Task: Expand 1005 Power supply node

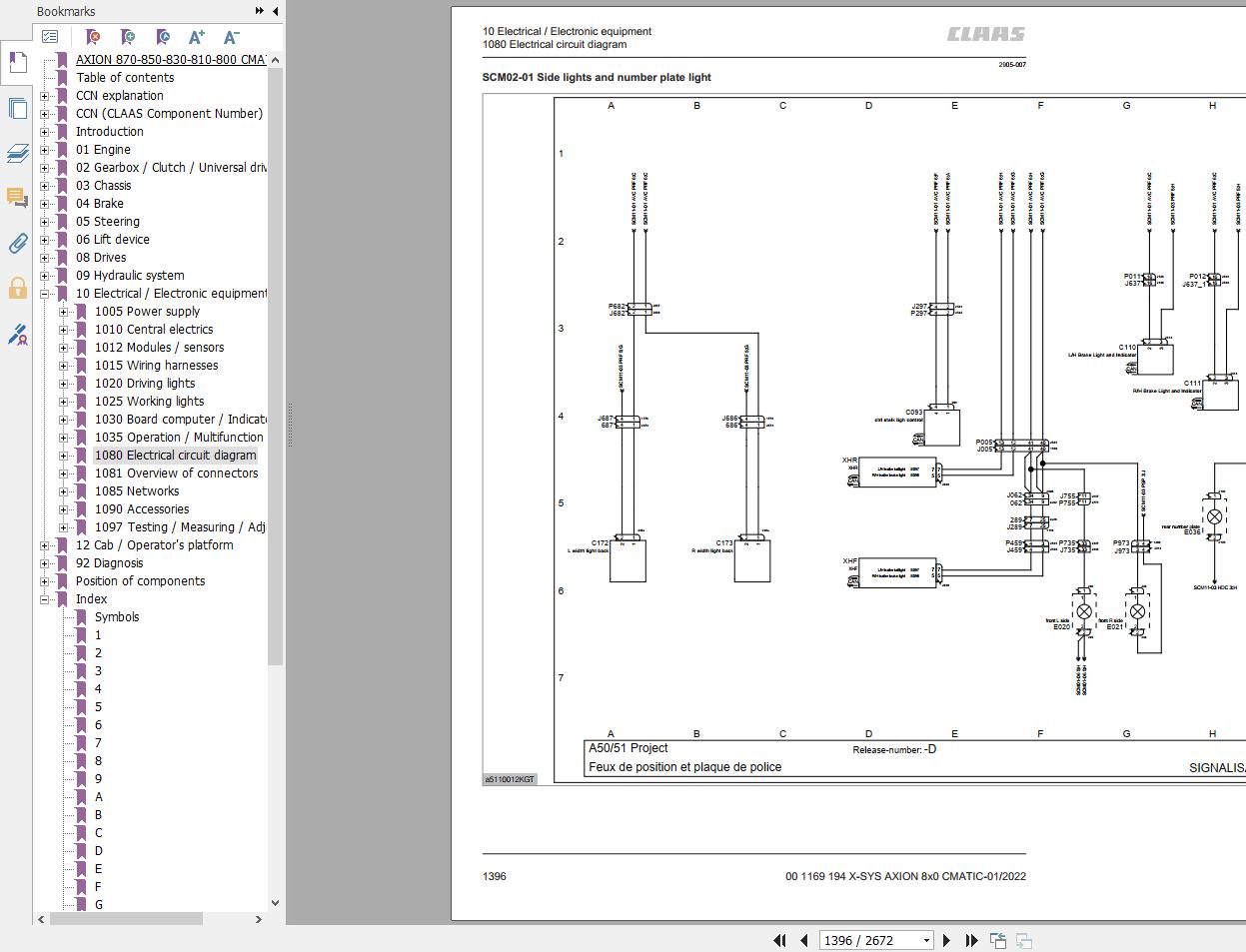Action: [64, 312]
